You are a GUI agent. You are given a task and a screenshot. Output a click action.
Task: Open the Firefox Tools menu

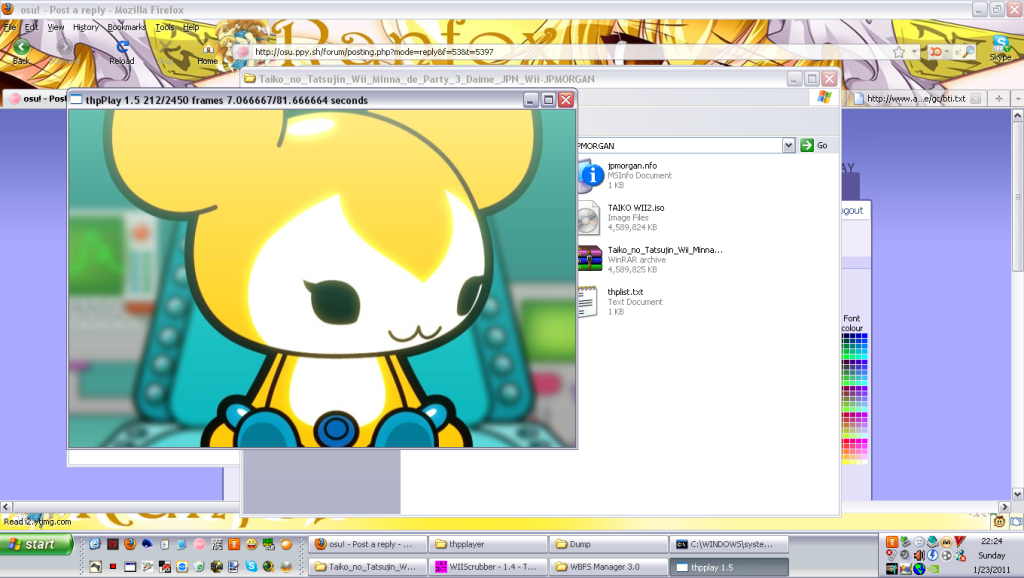click(165, 27)
